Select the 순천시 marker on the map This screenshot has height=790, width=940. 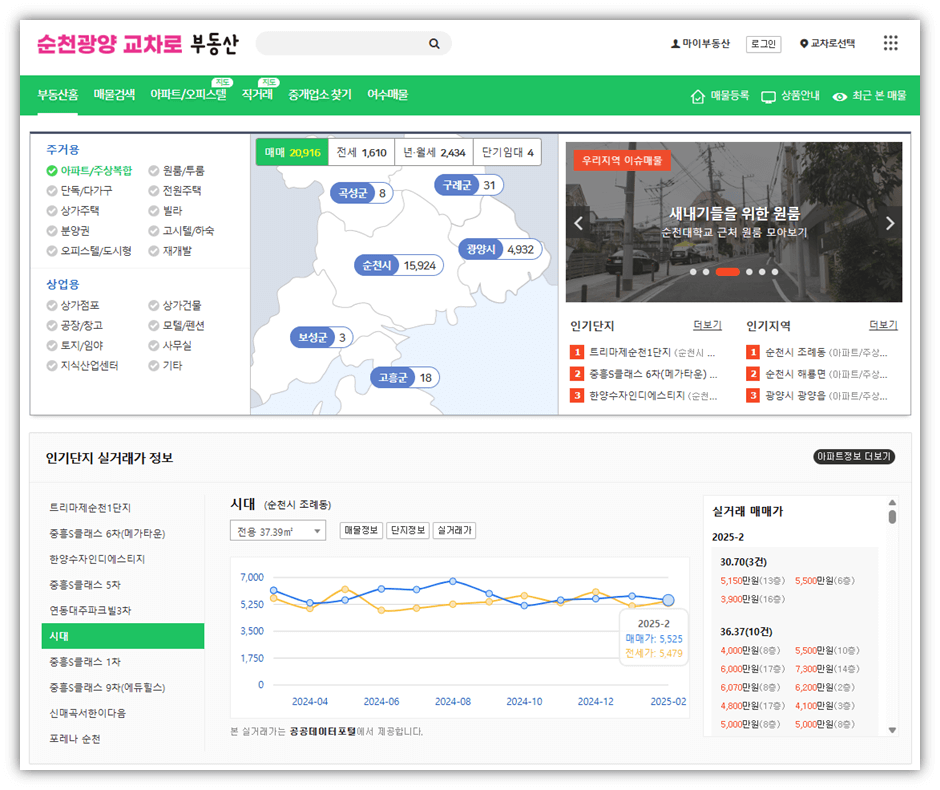pos(397,265)
